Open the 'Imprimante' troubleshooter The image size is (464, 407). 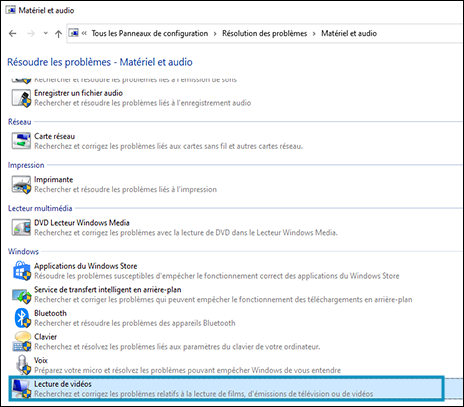pyautogui.click(x=53, y=180)
